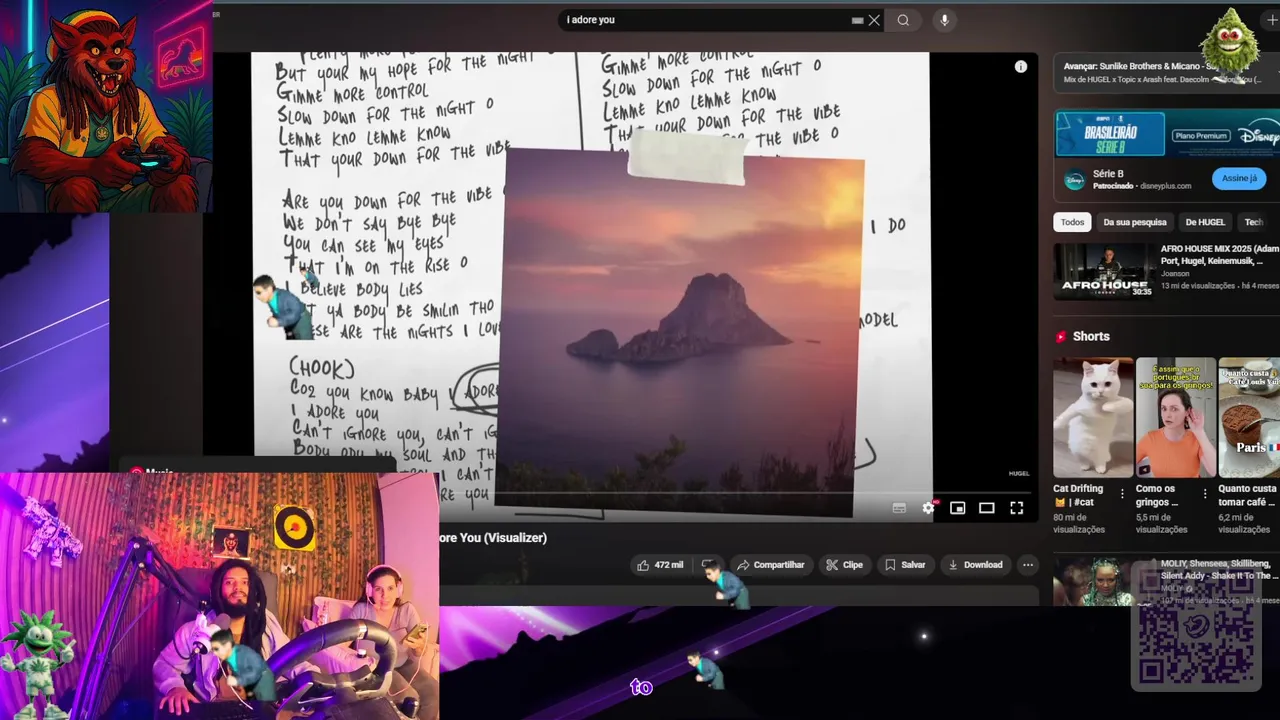Open the video info card icon
The image size is (1280, 720).
pyautogui.click(x=1020, y=67)
